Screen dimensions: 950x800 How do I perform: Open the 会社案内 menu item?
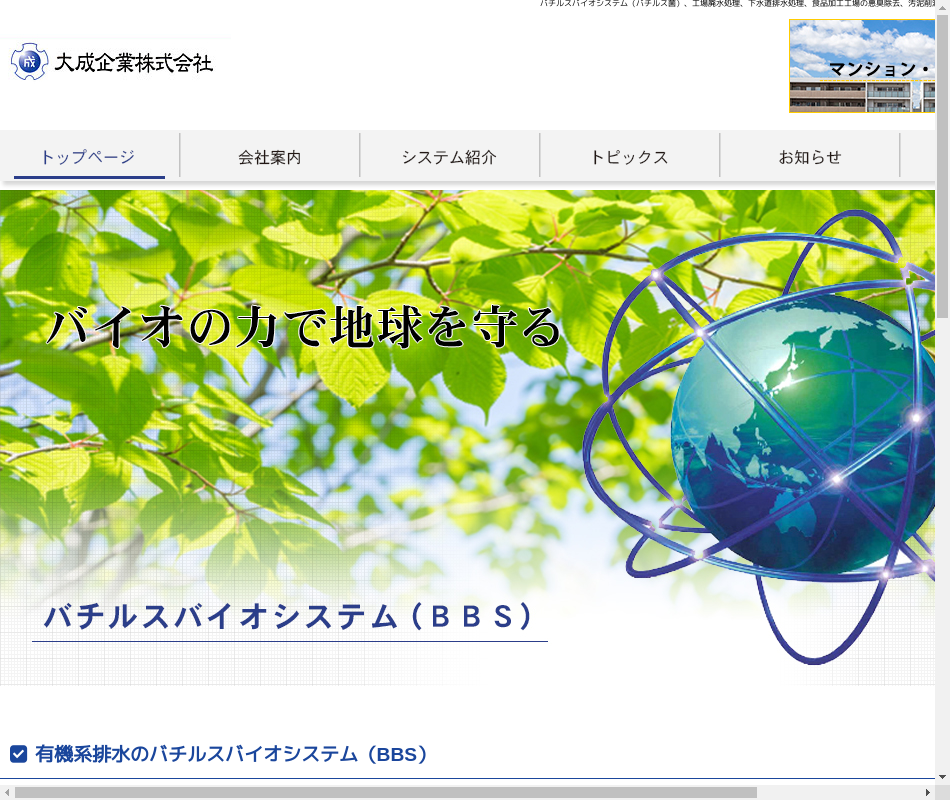click(x=269, y=157)
